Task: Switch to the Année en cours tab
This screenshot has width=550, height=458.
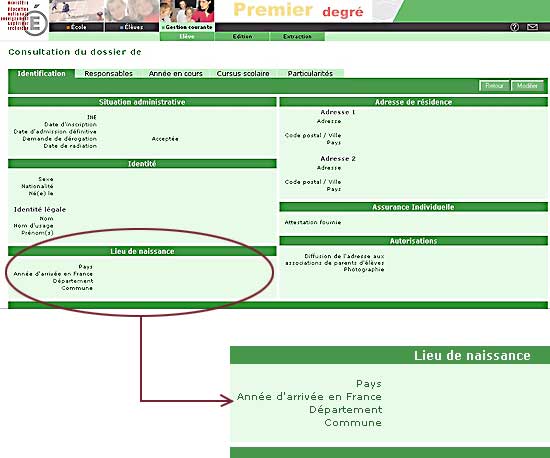Action: click(x=175, y=74)
